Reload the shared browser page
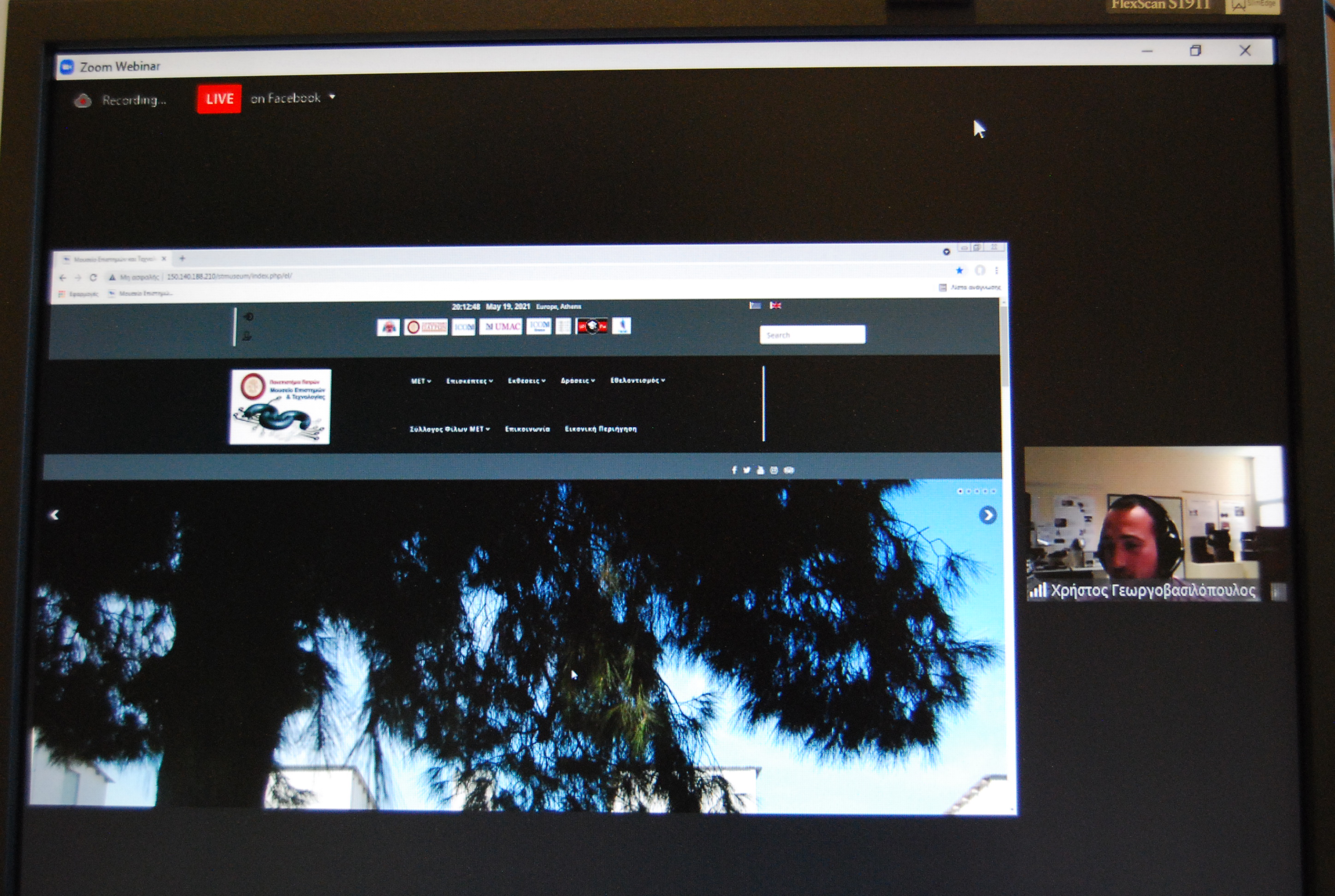Image resolution: width=1335 pixels, height=896 pixels. click(x=93, y=278)
